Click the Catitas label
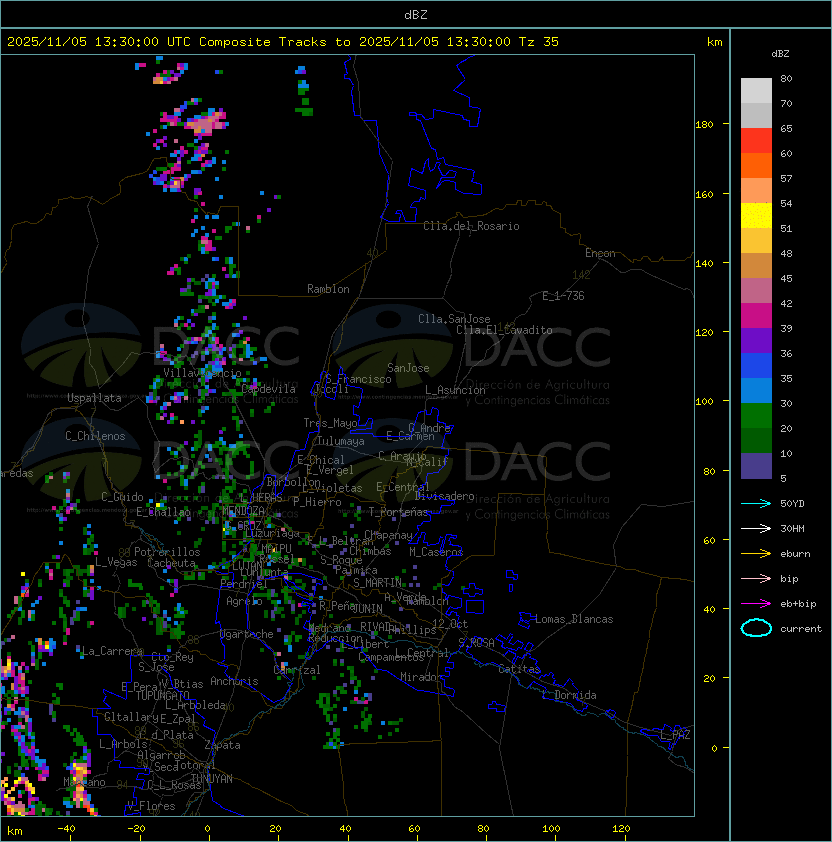 [519, 669]
